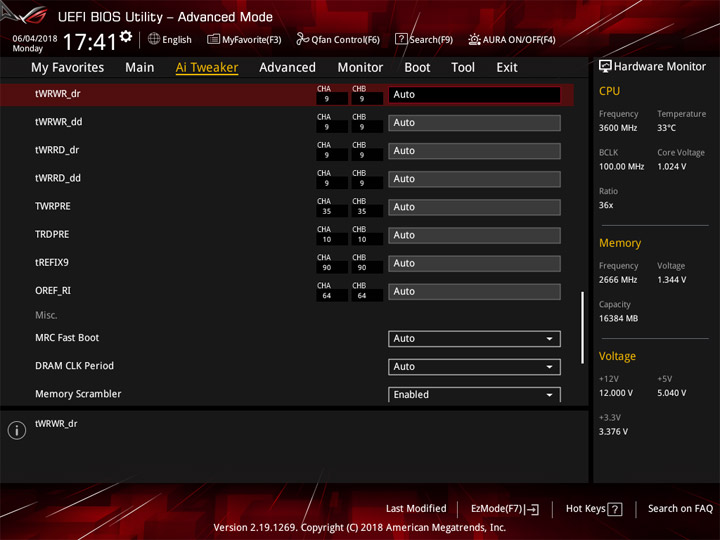Select the Memory Scrambler label

click(78, 394)
